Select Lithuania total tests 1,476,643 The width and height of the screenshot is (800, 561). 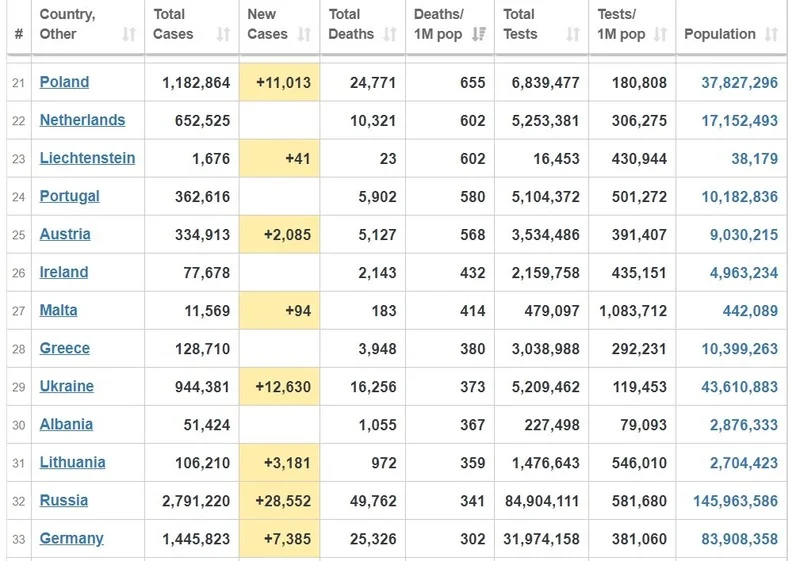click(545, 463)
